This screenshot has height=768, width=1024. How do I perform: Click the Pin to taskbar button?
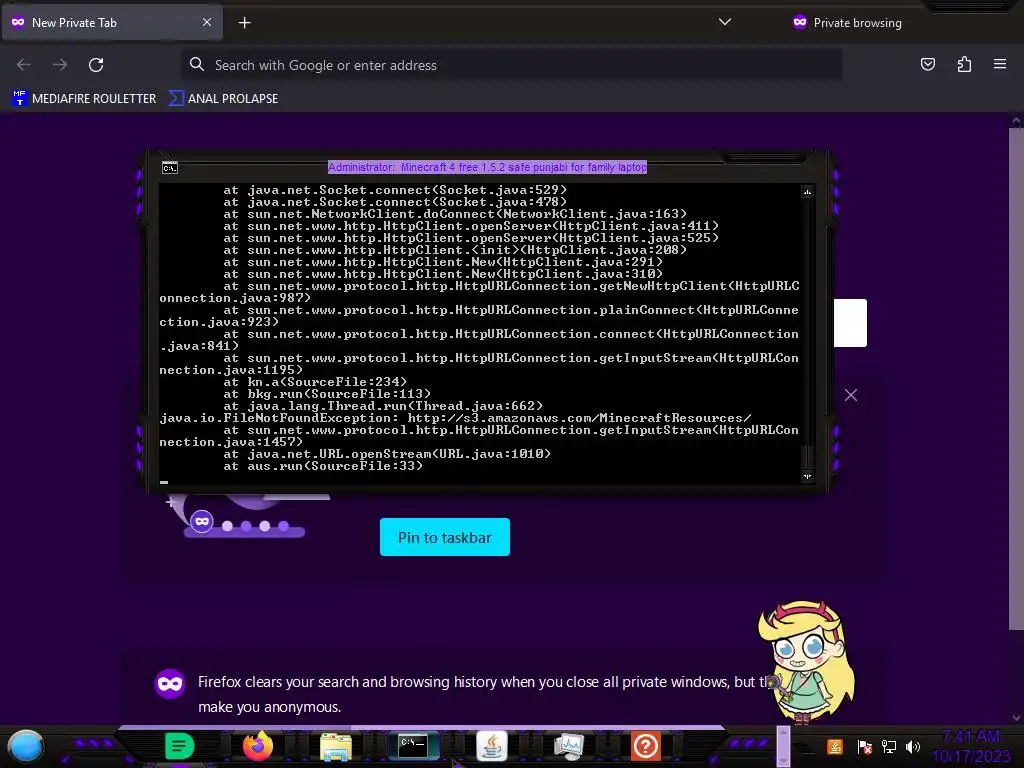445,537
